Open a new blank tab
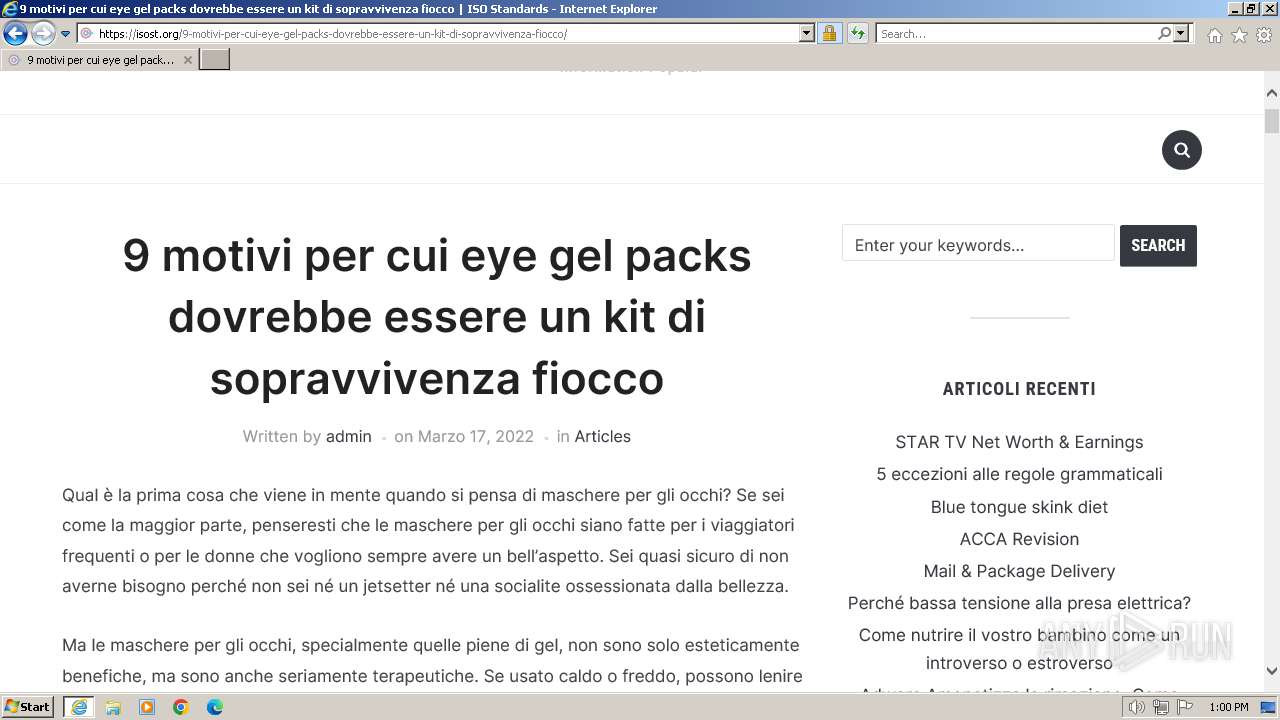Viewport: 1280px width, 720px height. [215, 60]
